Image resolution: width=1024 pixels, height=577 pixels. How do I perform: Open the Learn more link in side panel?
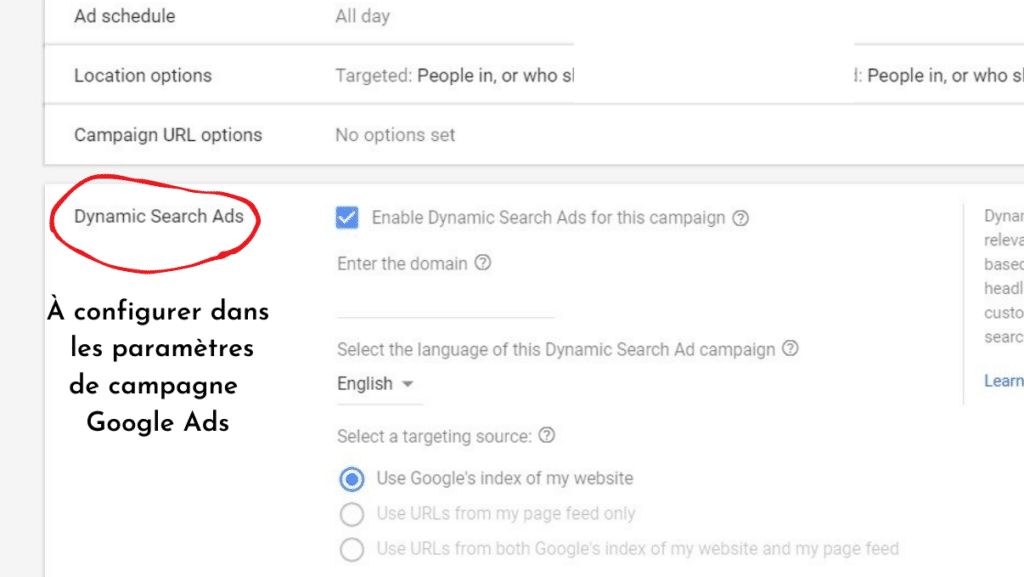(x=1004, y=381)
